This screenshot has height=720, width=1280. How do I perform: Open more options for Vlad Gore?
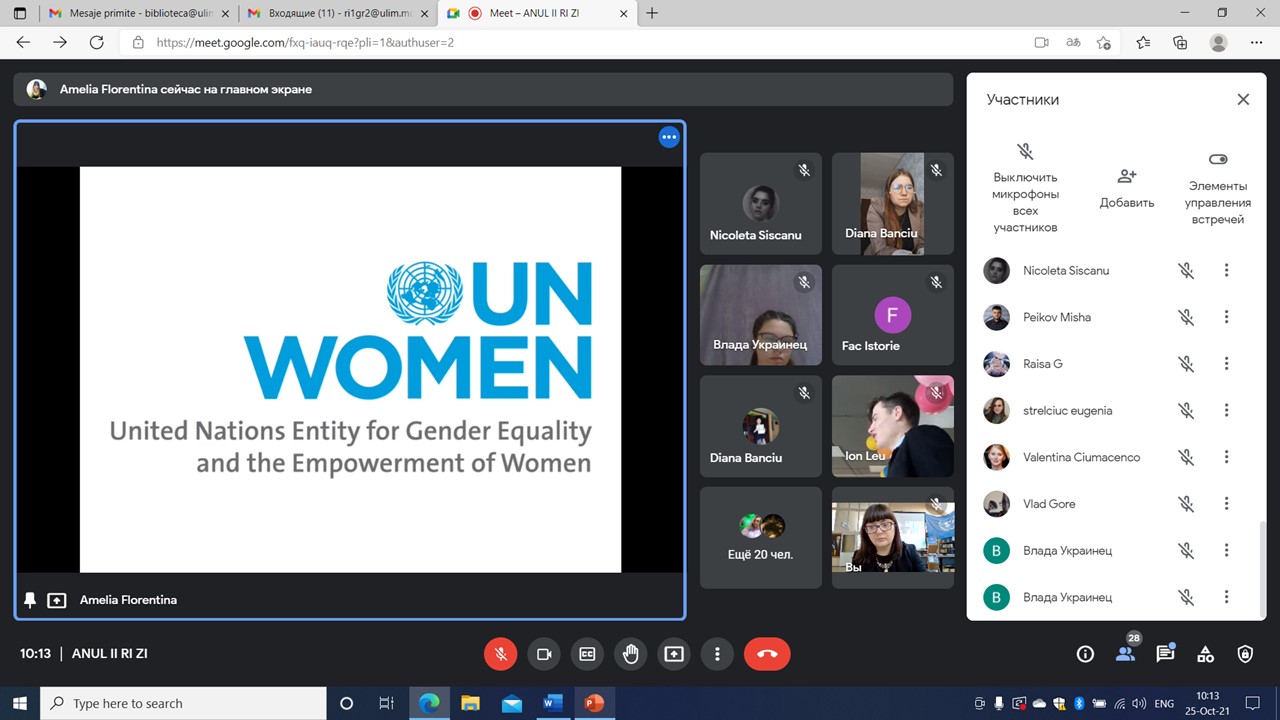pos(1226,504)
